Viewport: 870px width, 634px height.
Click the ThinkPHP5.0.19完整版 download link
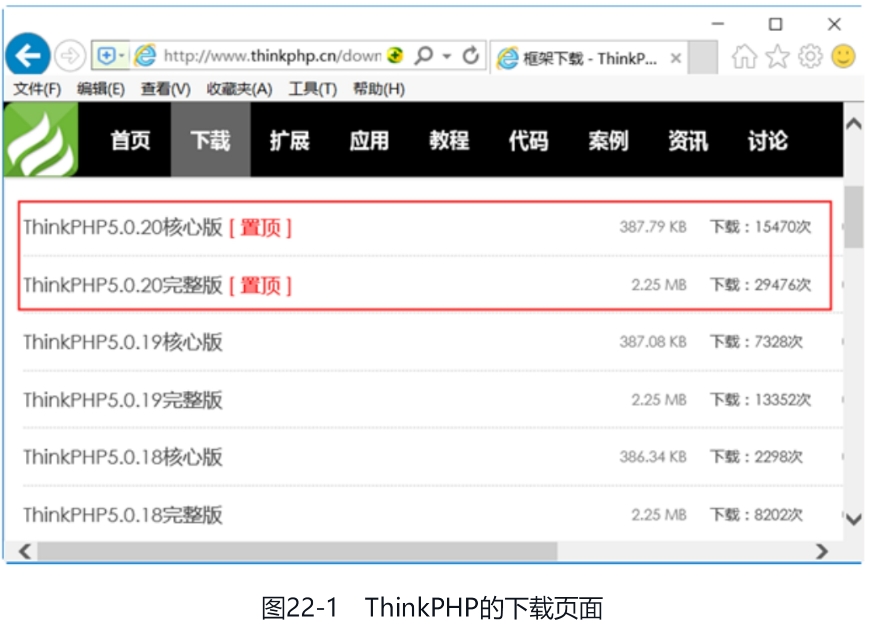point(123,400)
